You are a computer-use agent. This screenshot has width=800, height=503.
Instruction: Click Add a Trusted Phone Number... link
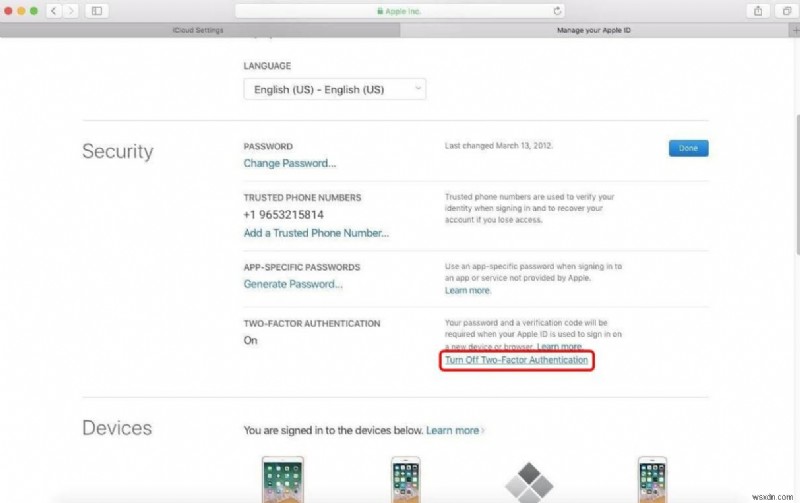click(x=316, y=233)
